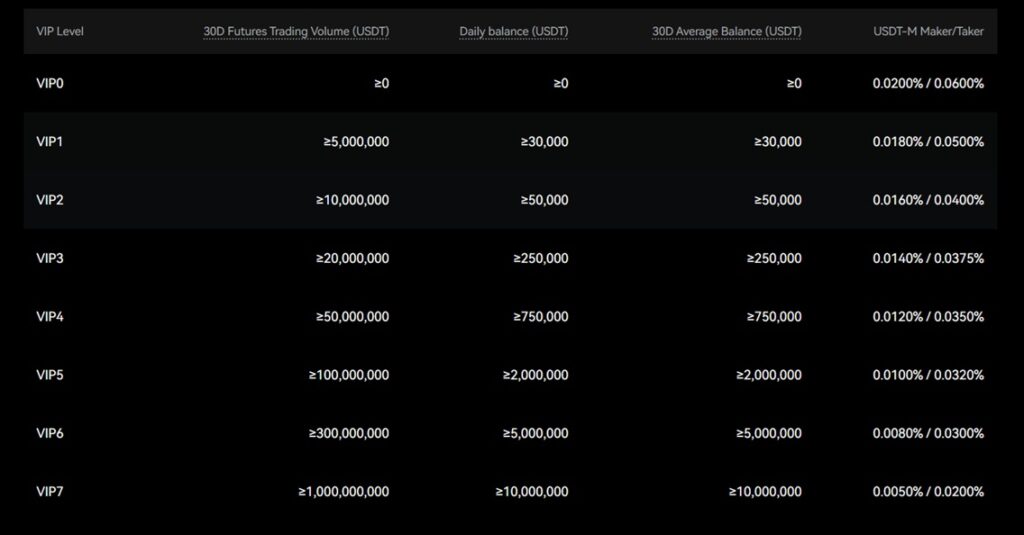Screen dimensions: 1024x535
Task: Click the Daily balance (USDT) header
Action: tap(513, 31)
